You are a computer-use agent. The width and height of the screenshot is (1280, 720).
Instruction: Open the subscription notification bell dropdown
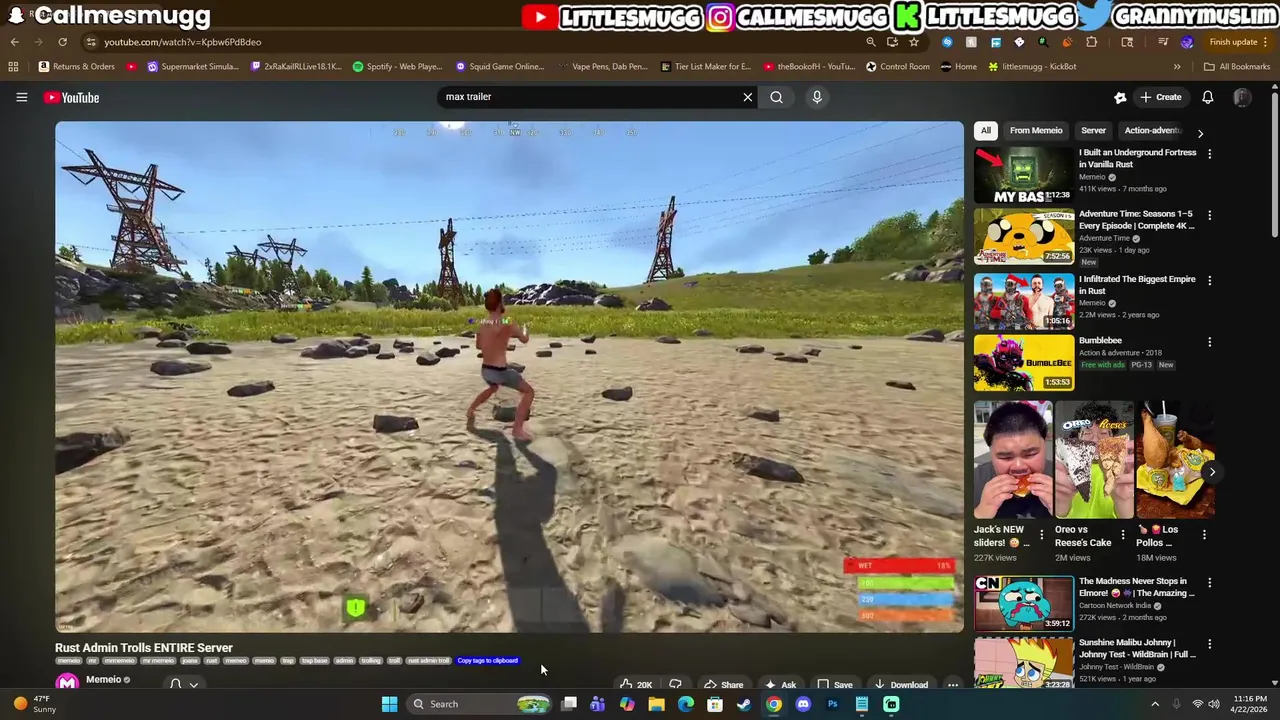coord(184,684)
